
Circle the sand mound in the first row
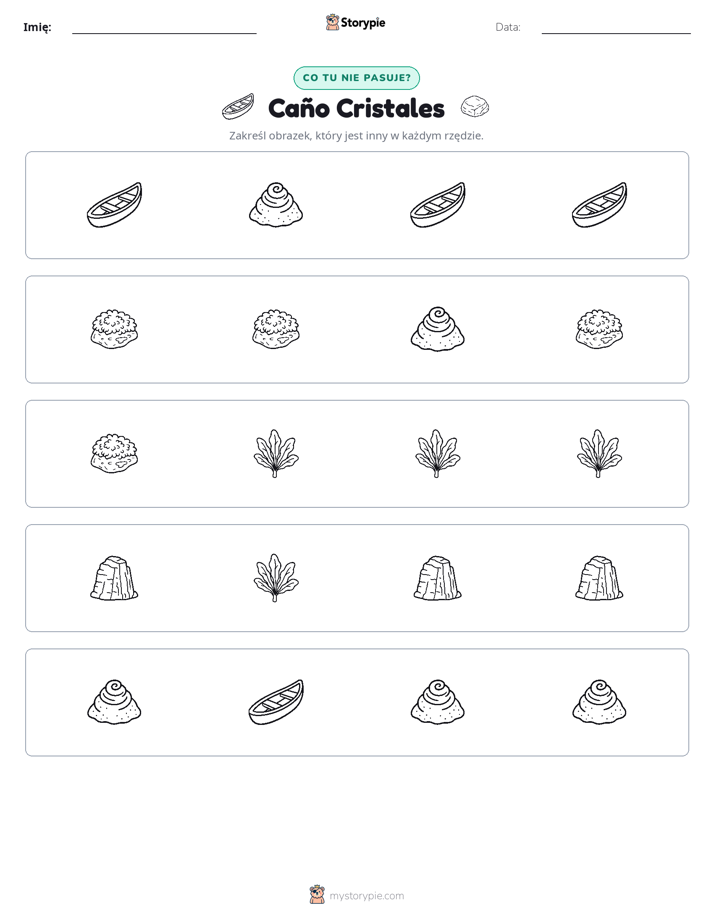click(x=276, y=204)
